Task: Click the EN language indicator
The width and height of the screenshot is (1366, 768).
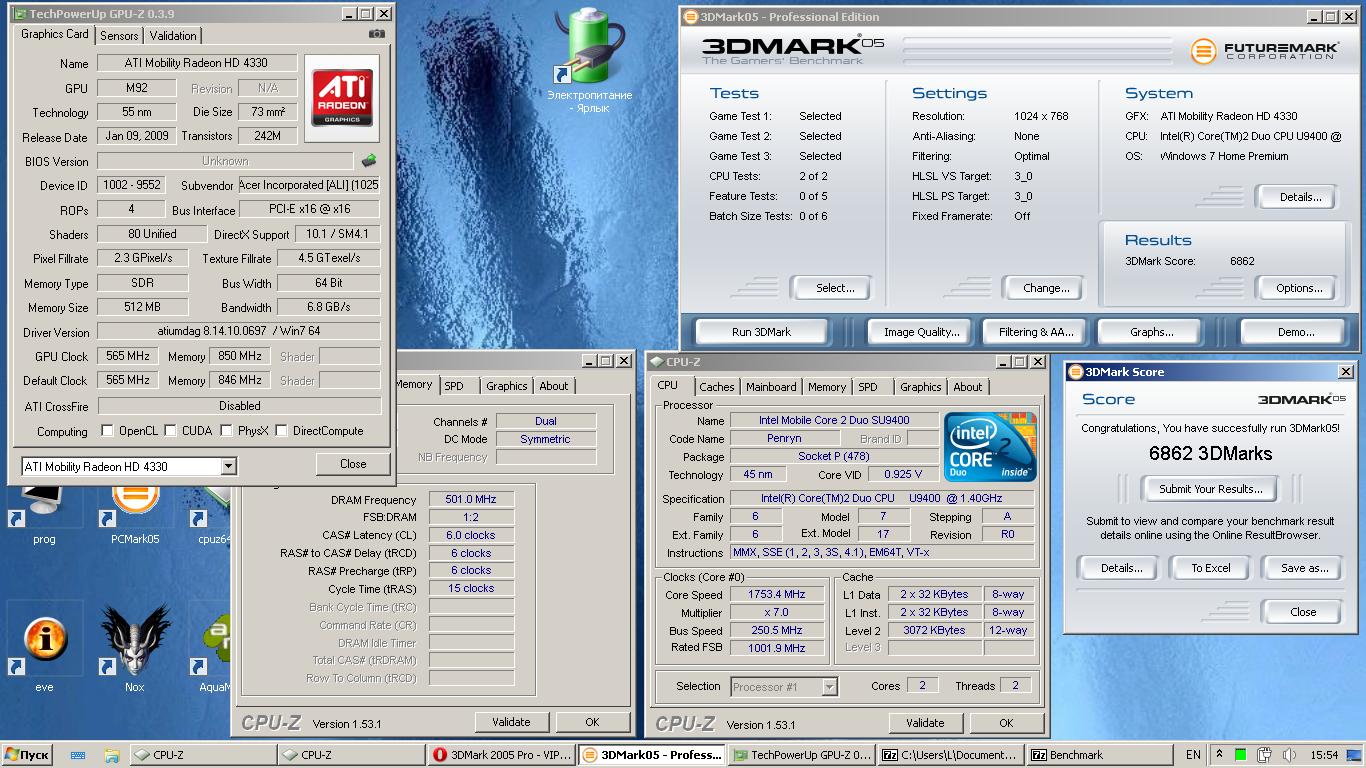Action: [1193, 755]
